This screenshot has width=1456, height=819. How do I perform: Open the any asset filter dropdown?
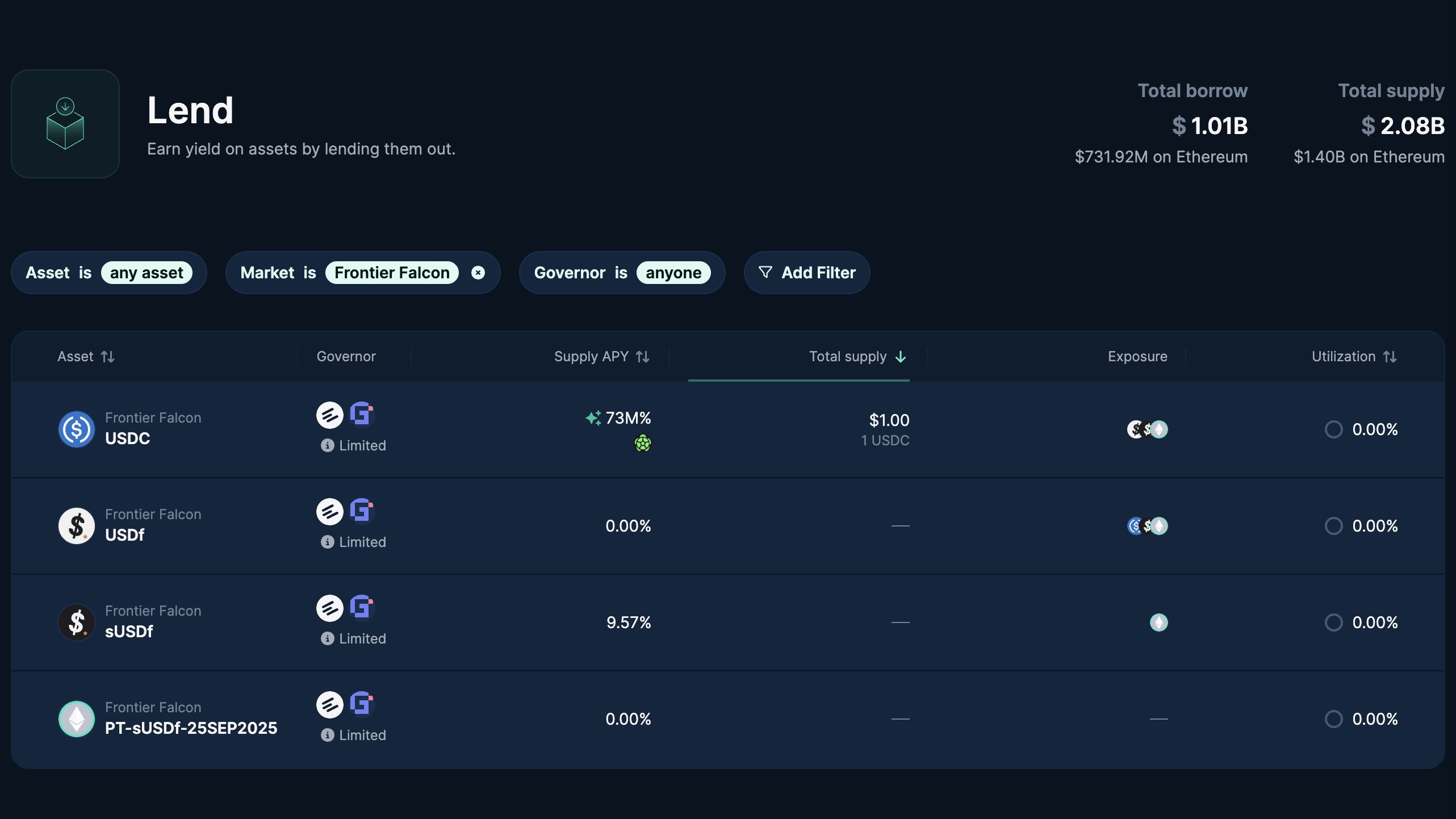pyautogui.click(x=147, y=273)
